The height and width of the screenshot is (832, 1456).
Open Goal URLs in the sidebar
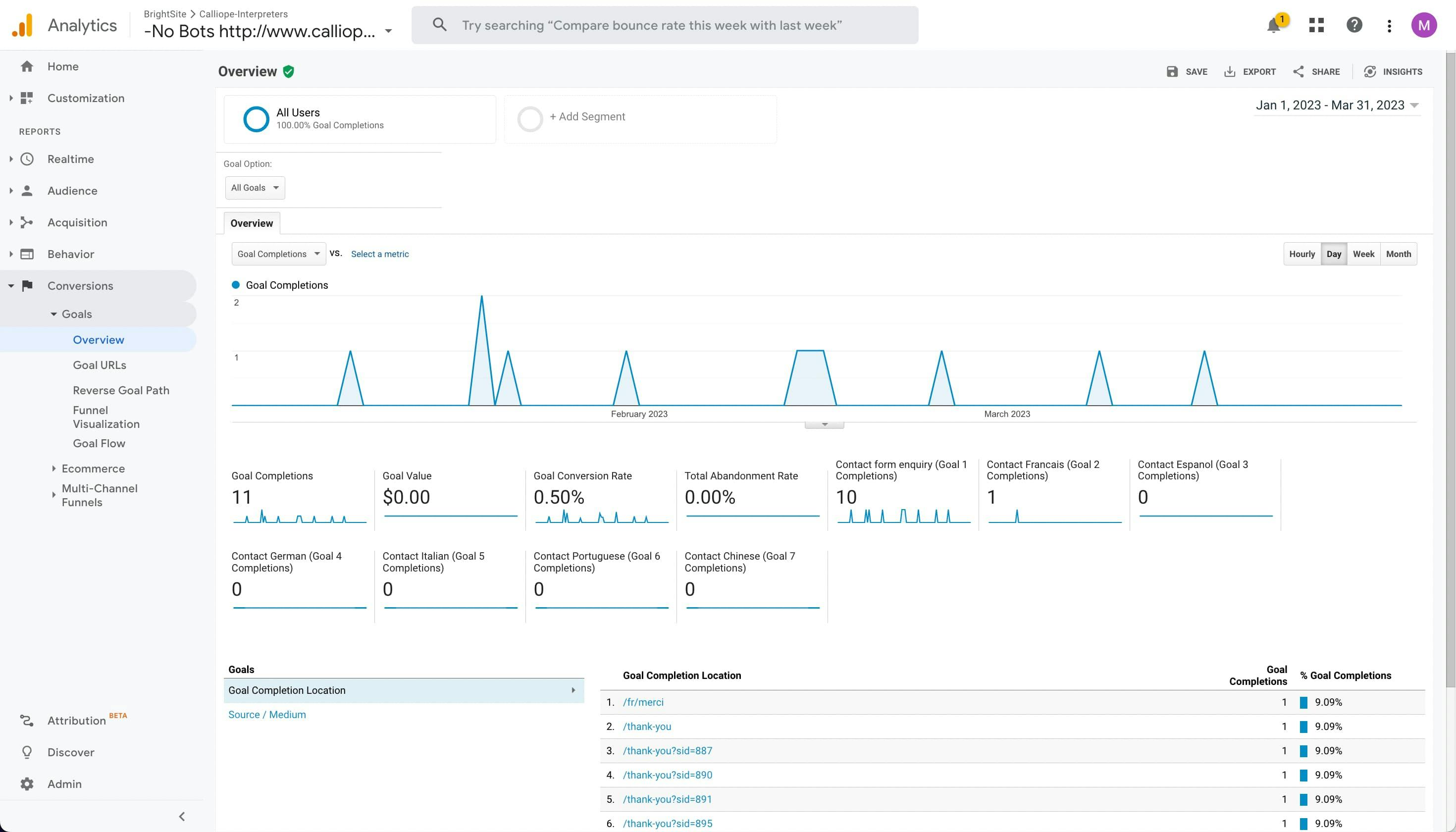(100, 364)
